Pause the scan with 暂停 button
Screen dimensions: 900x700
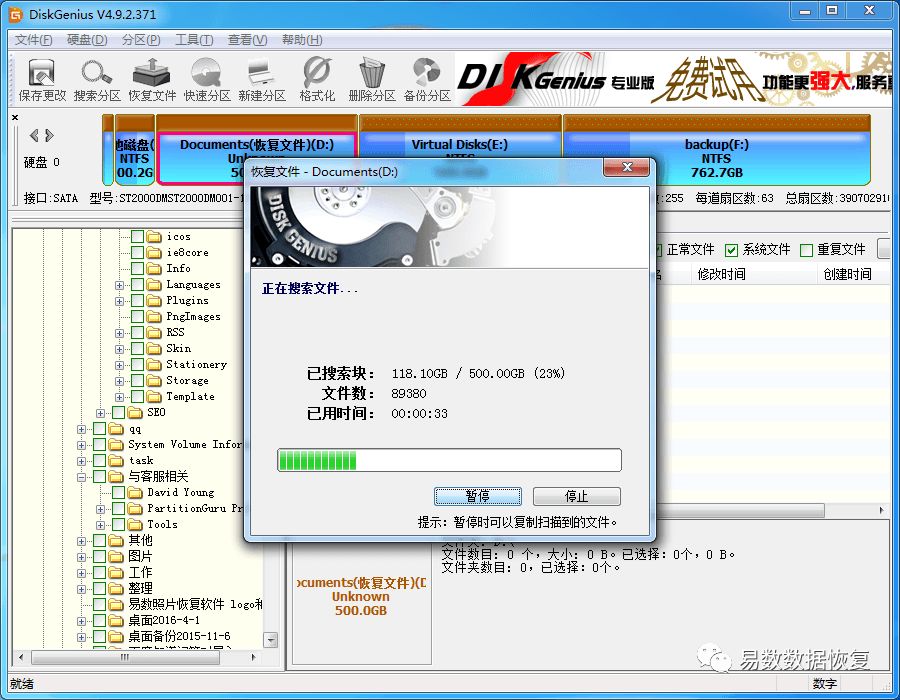tap(478, 496)
